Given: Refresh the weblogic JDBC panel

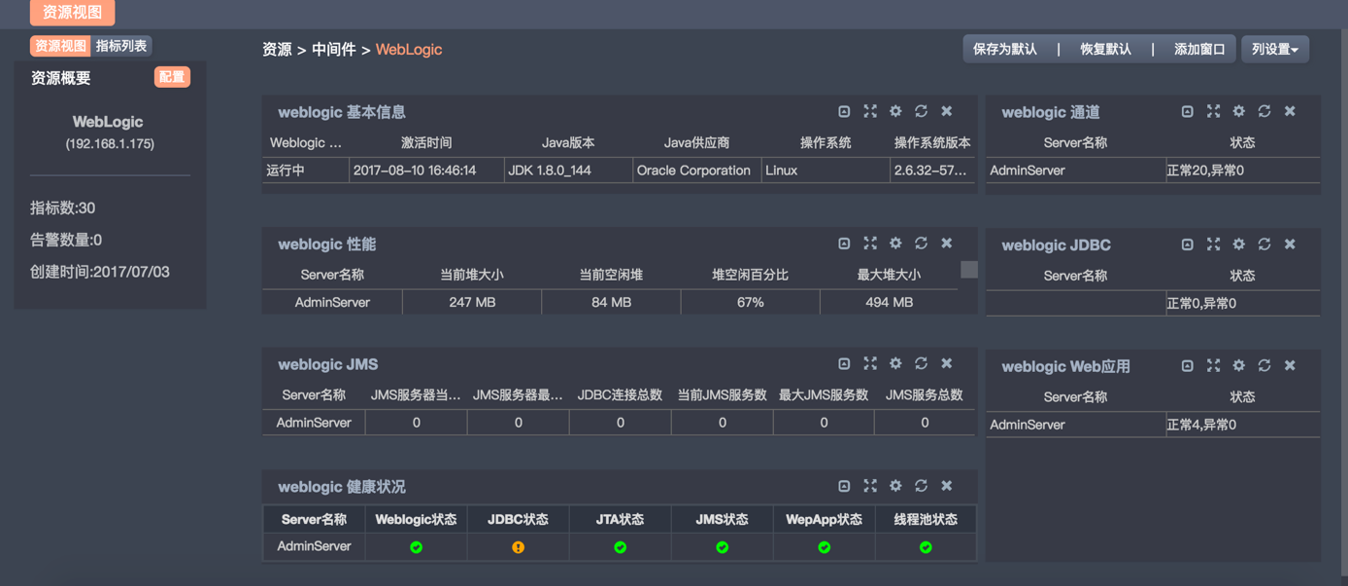Looking at the screenshot, I should tap(1264, 244).
